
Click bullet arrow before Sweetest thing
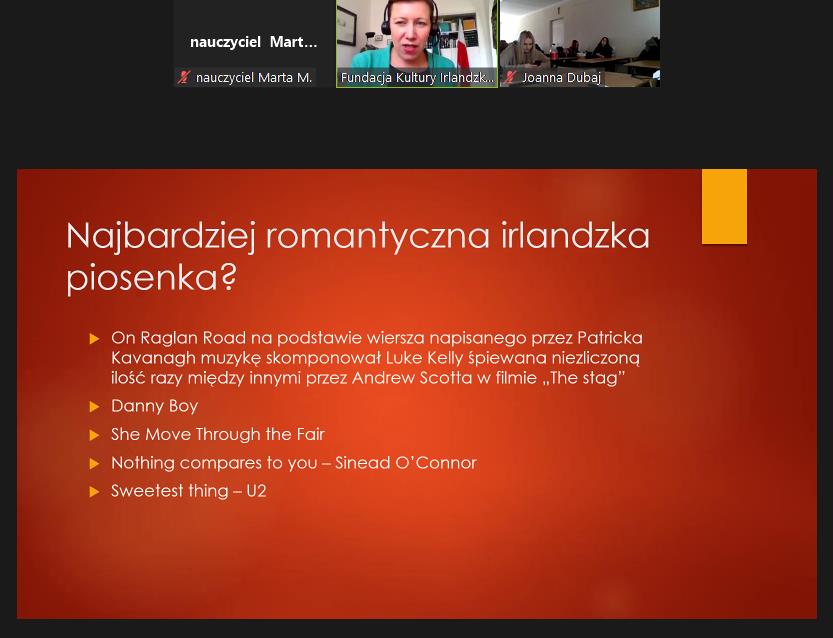click(95, 492)
